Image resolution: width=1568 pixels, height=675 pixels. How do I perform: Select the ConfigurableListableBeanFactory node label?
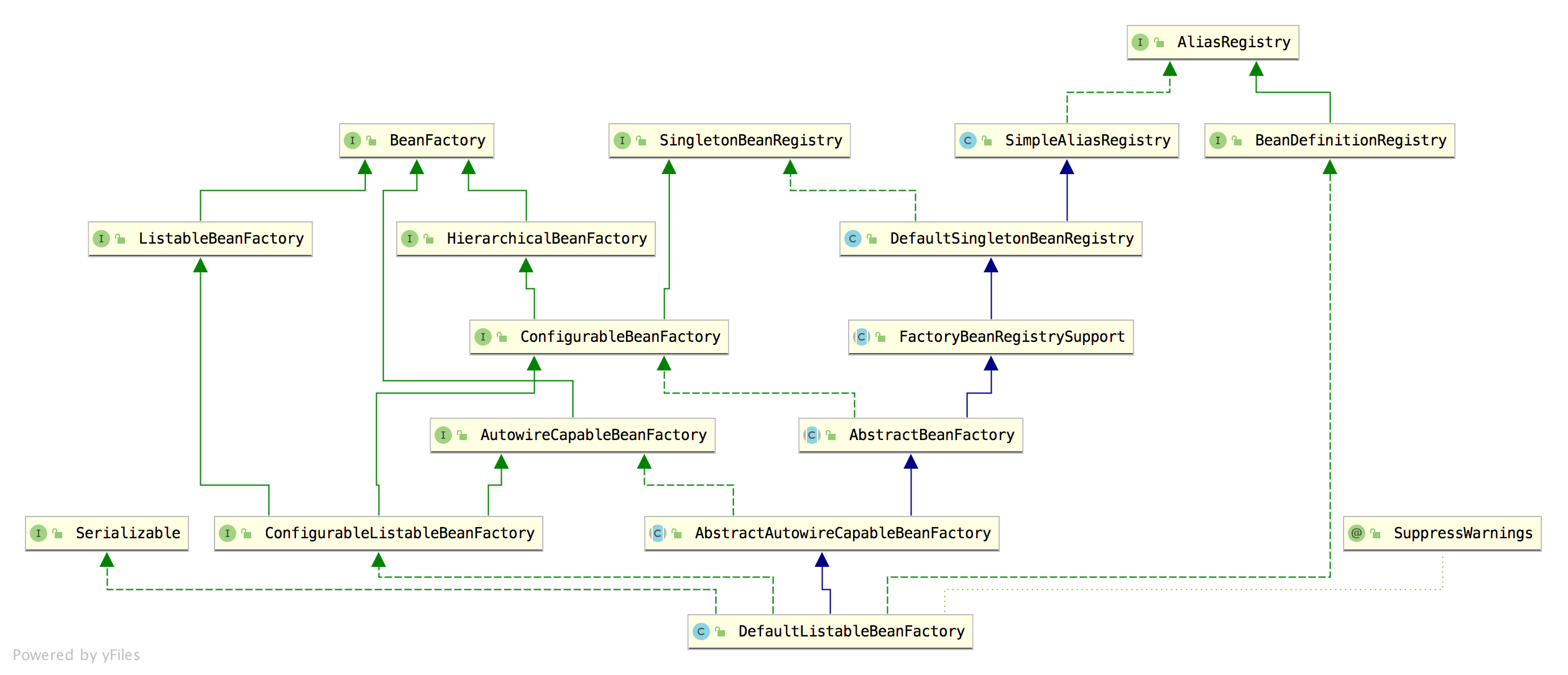399,533
